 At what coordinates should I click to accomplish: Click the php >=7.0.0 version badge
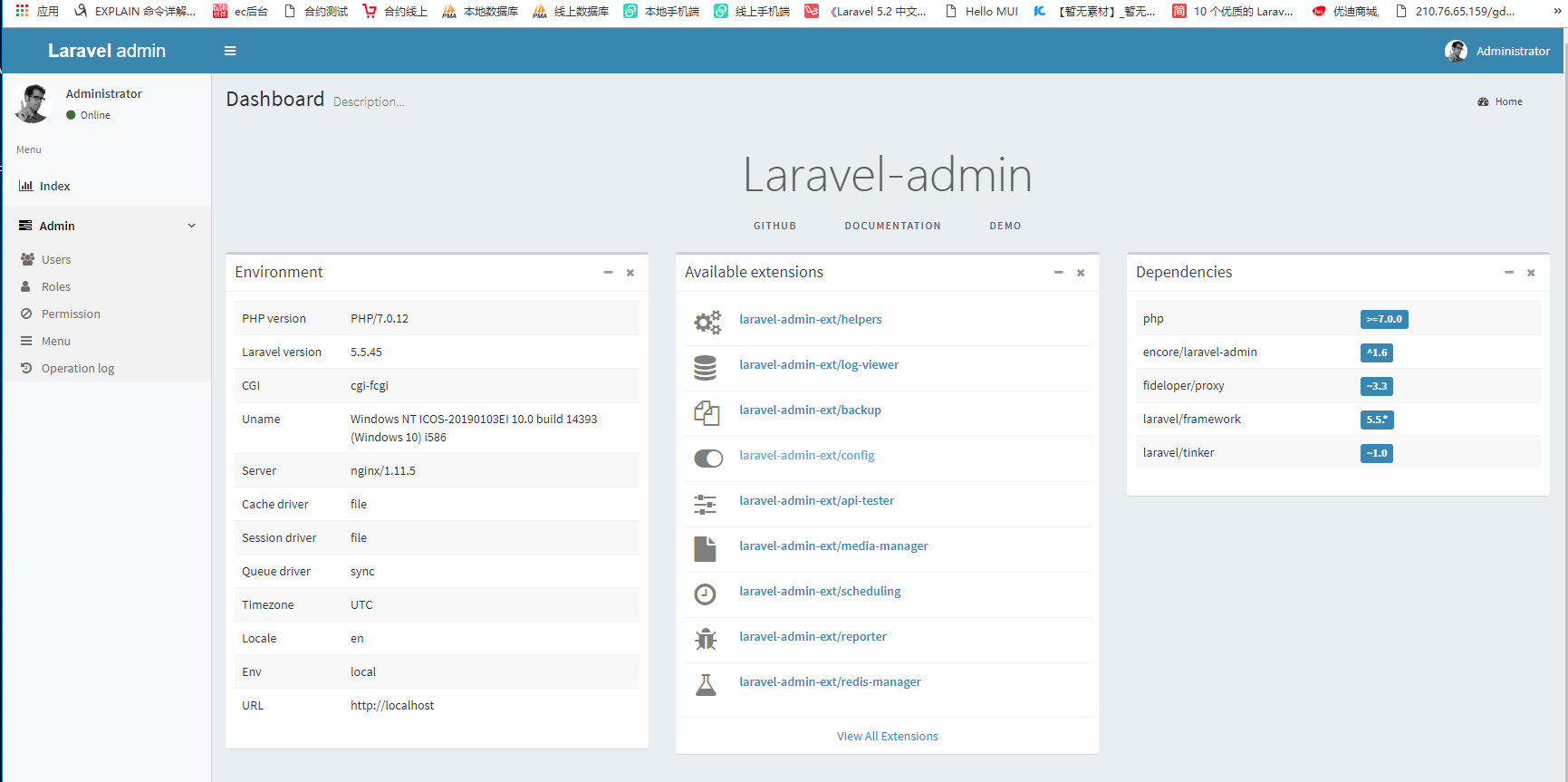[x=1384, y=319]
